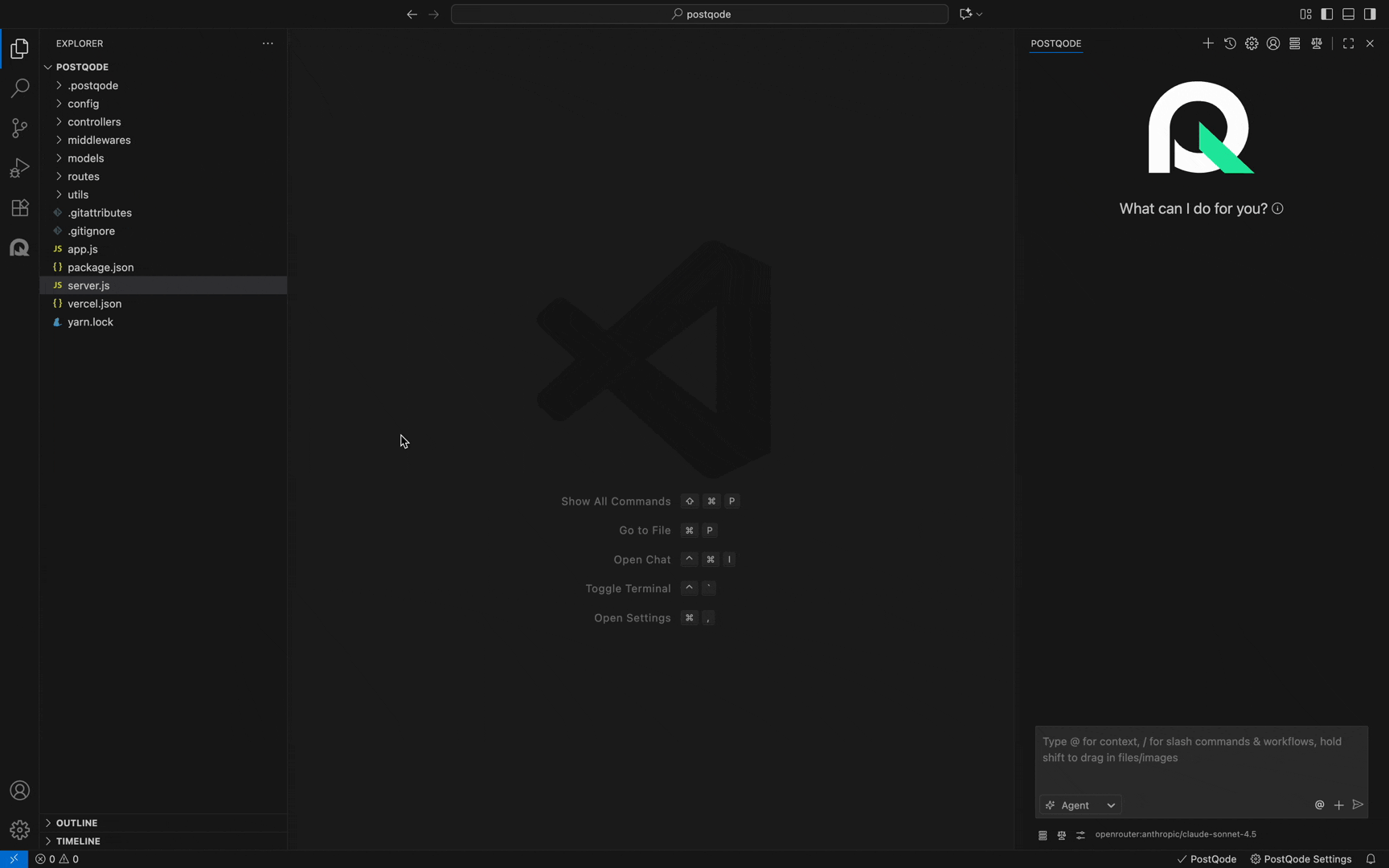This screenshot has width=1389, height=868.
Task: Open the Search view in activity bar
Action: [x=19, y=88]
